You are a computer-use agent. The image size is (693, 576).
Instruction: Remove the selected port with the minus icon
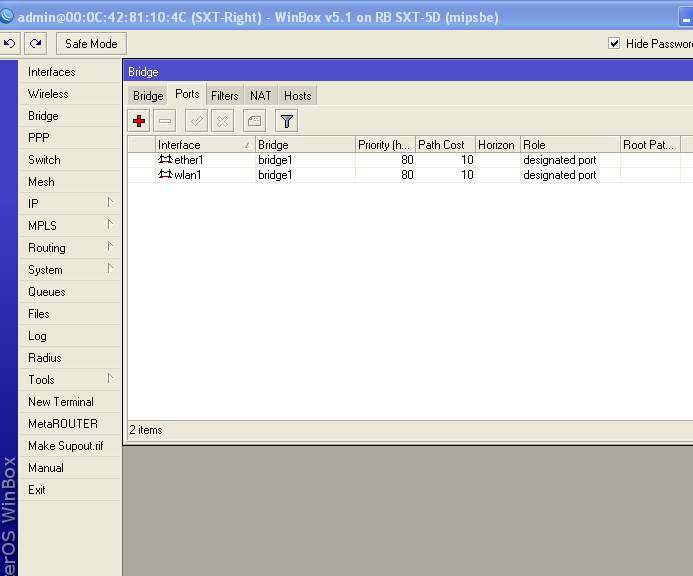tap(165, 121)
